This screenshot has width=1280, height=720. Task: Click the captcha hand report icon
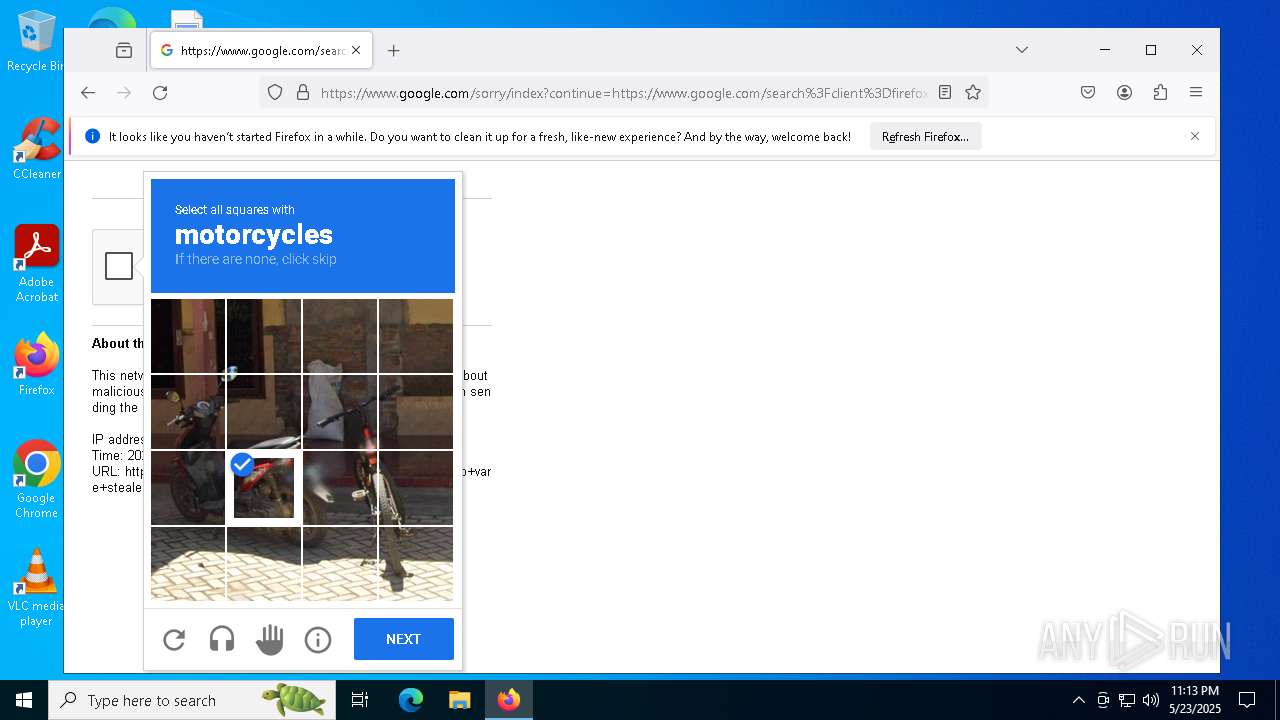click(x=270, y=639)
